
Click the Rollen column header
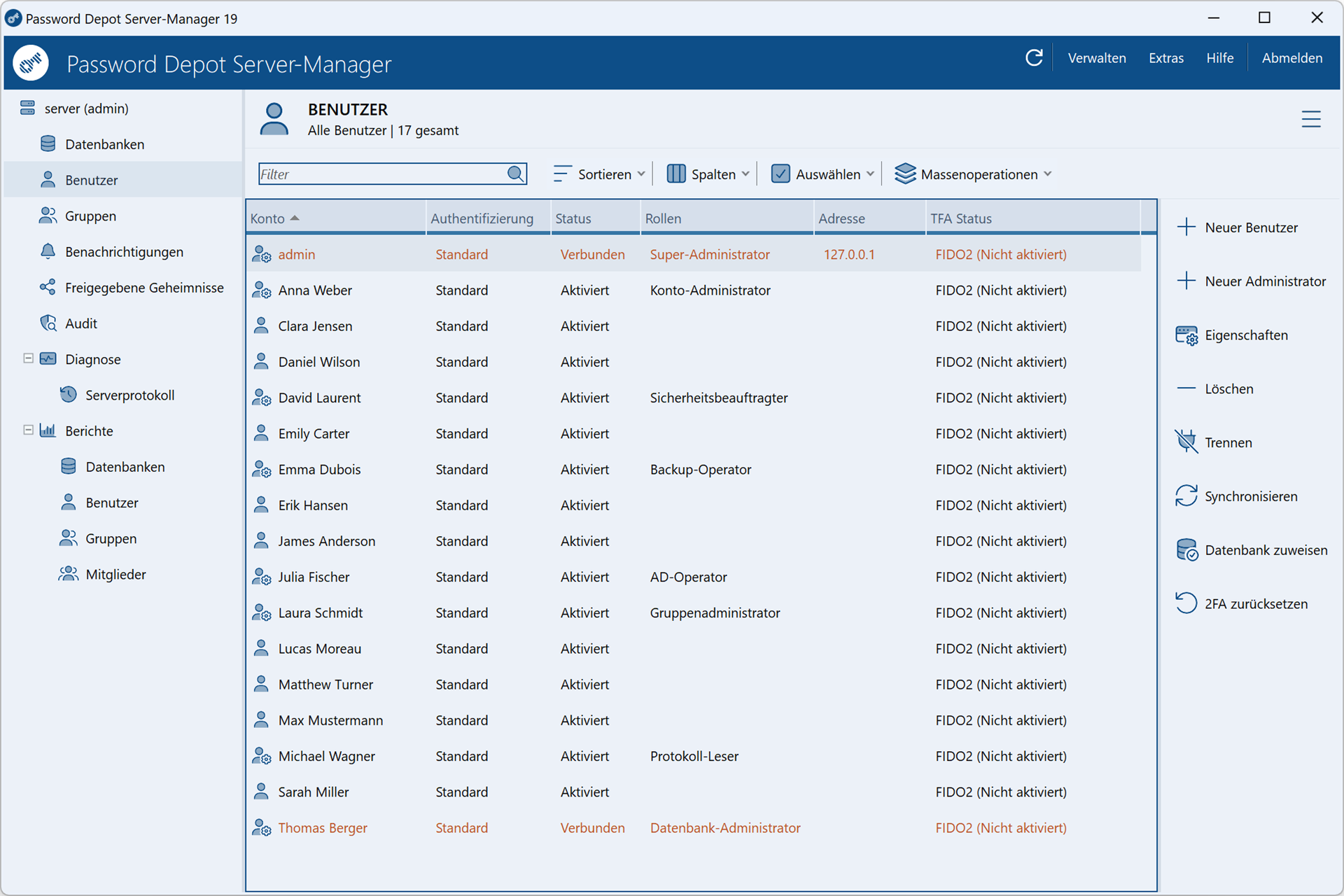point(727,218)
